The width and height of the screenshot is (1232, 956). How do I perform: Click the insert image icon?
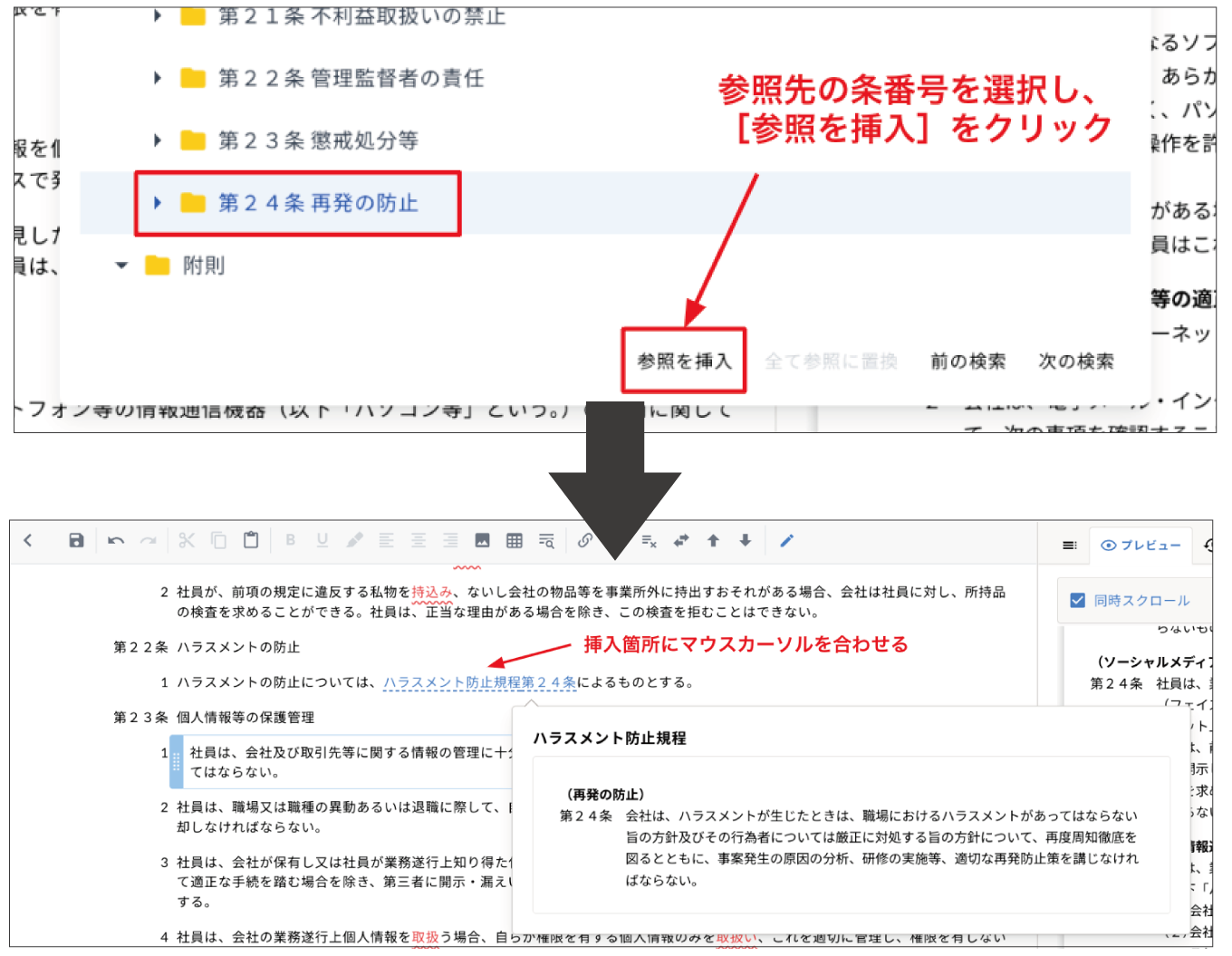[x=482, y=541]
